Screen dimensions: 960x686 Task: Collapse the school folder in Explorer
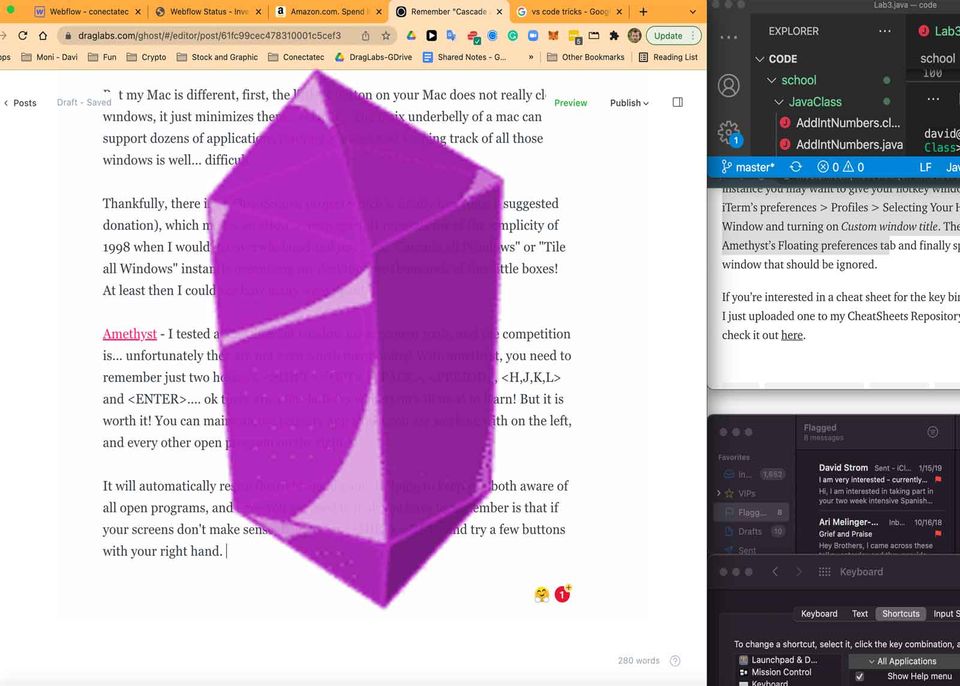tap(771, 80)
